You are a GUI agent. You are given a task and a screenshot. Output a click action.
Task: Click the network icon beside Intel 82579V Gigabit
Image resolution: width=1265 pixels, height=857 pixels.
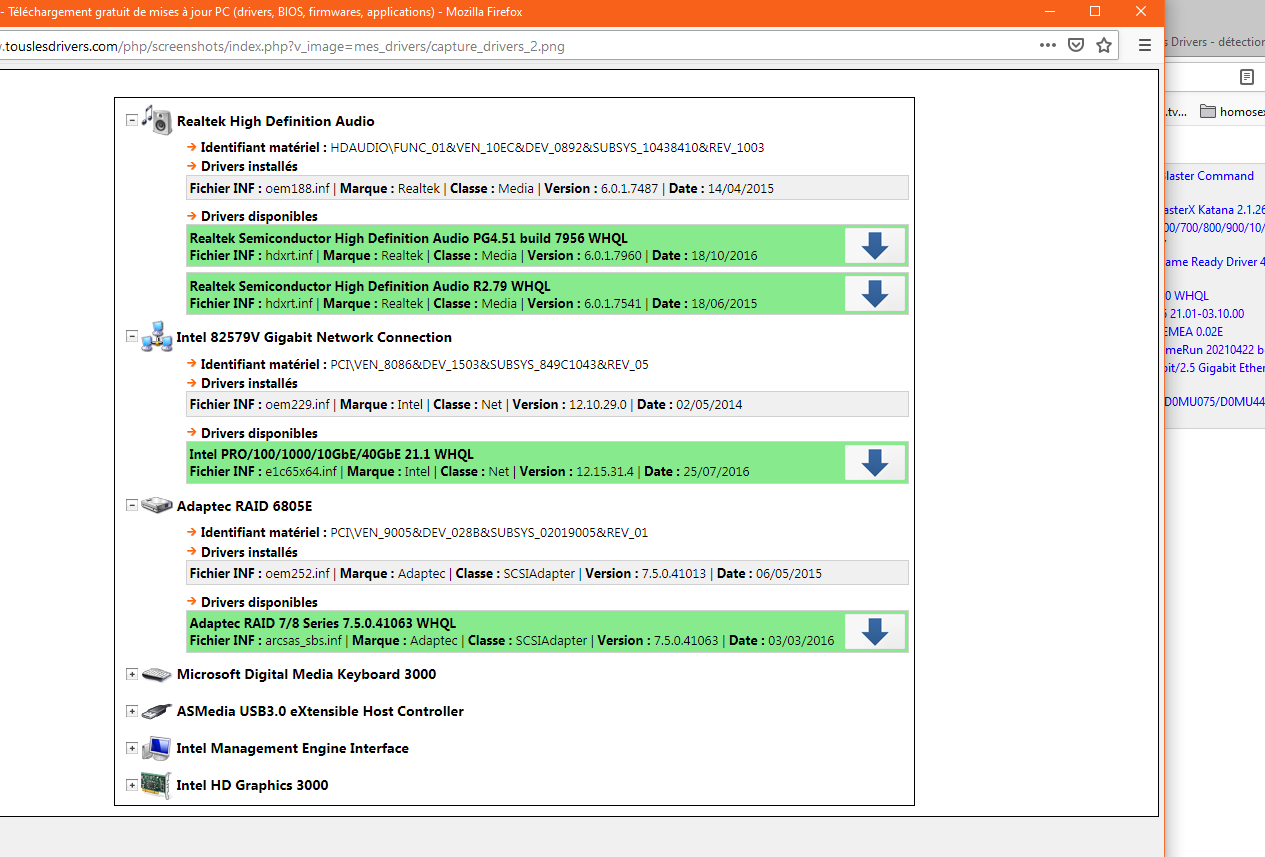coord(156,337)
